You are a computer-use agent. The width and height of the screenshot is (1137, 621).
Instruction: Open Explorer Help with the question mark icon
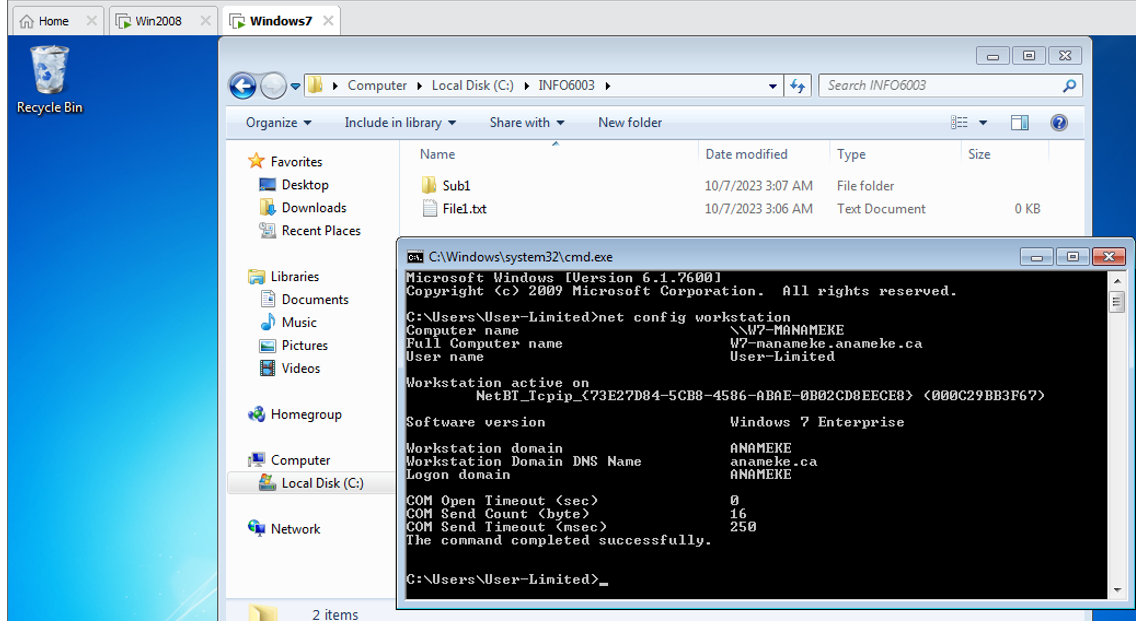point(1061,122)
